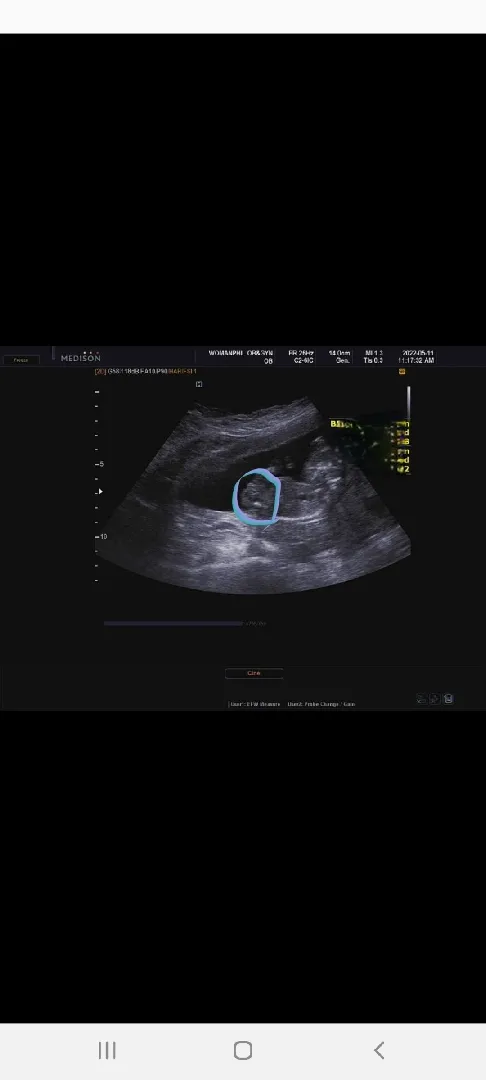Image resolution: width=486 pixels, height=1080 pixels.
Task: Click the grayscale bar at right of scan
Action: coord(408,403)
